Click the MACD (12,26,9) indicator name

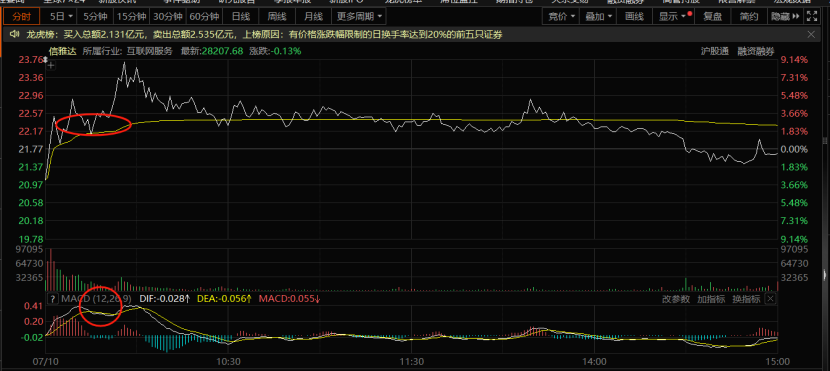pyautogui.click(x=96, y=299)
